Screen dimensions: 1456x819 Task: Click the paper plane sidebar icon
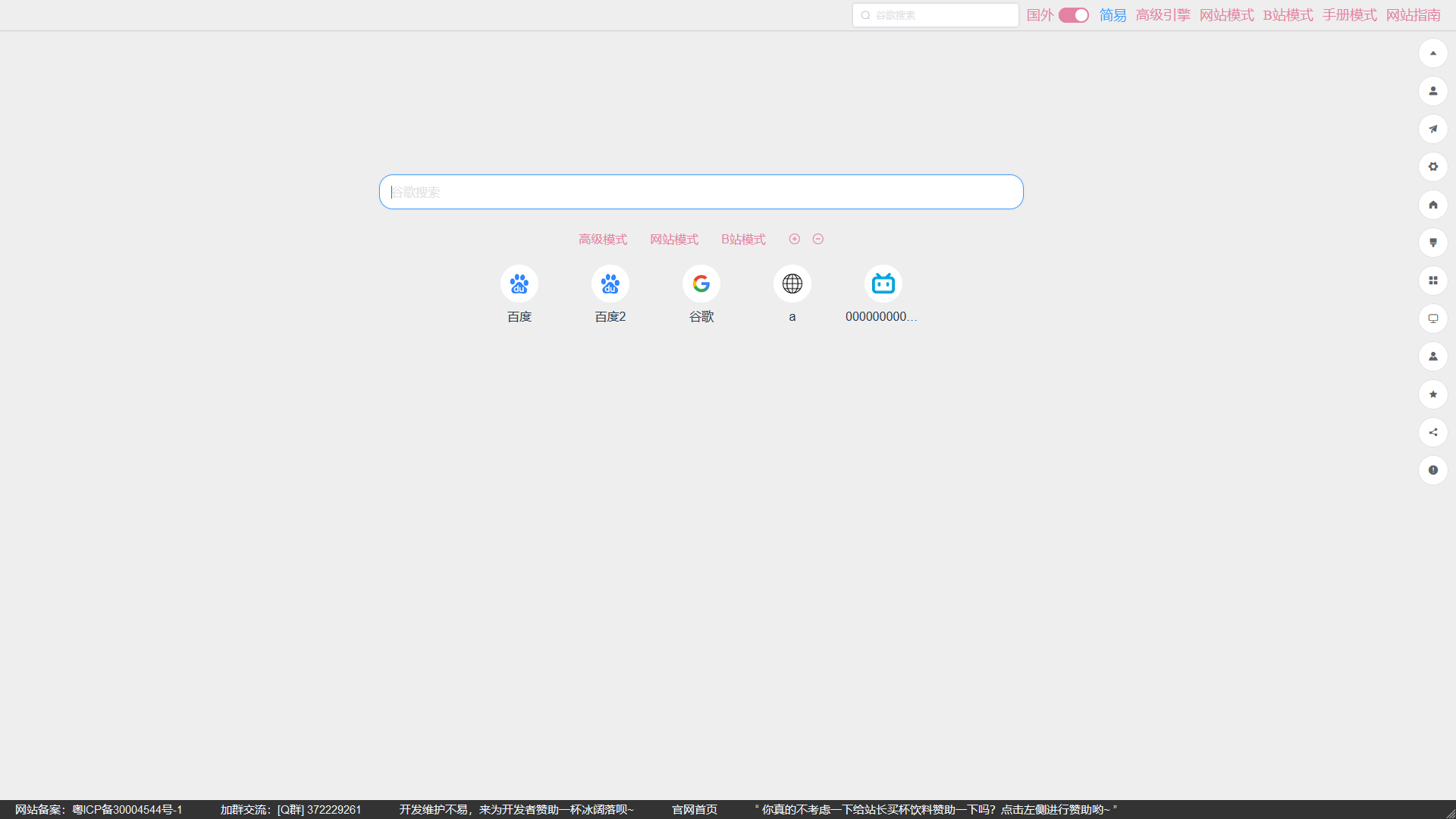(x=1432, y=129)
